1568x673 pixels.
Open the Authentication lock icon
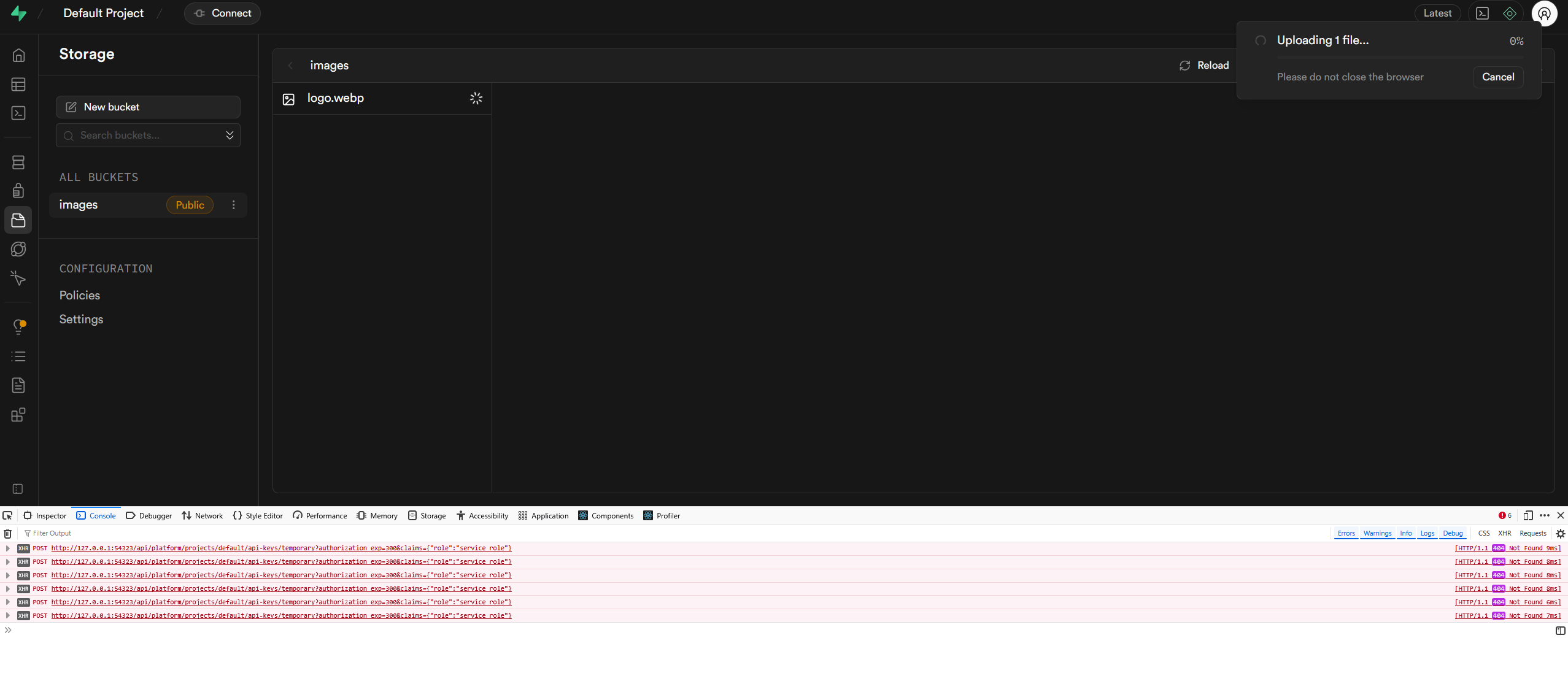18,191
